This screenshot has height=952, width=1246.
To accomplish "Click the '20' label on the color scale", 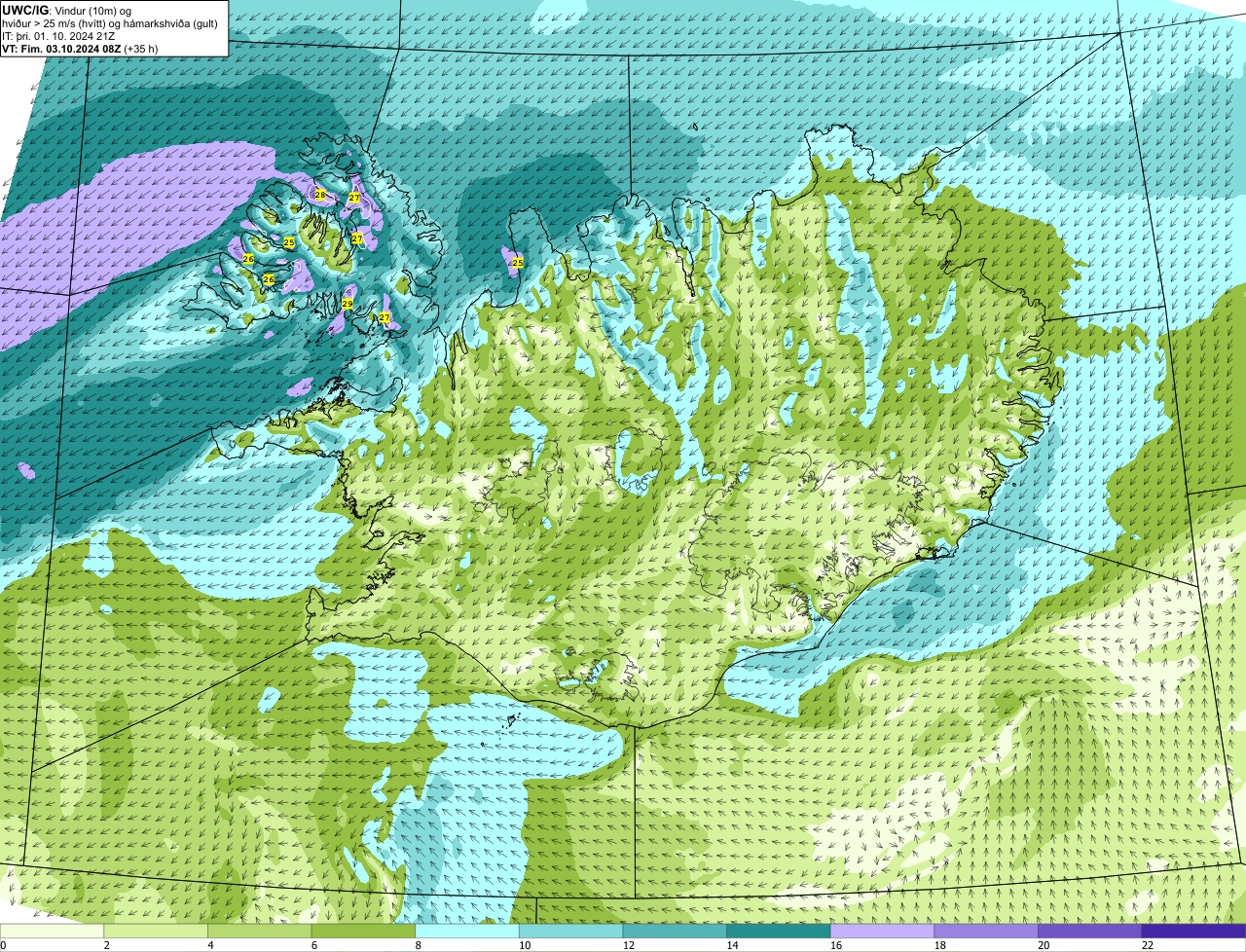I will 1044,945.
